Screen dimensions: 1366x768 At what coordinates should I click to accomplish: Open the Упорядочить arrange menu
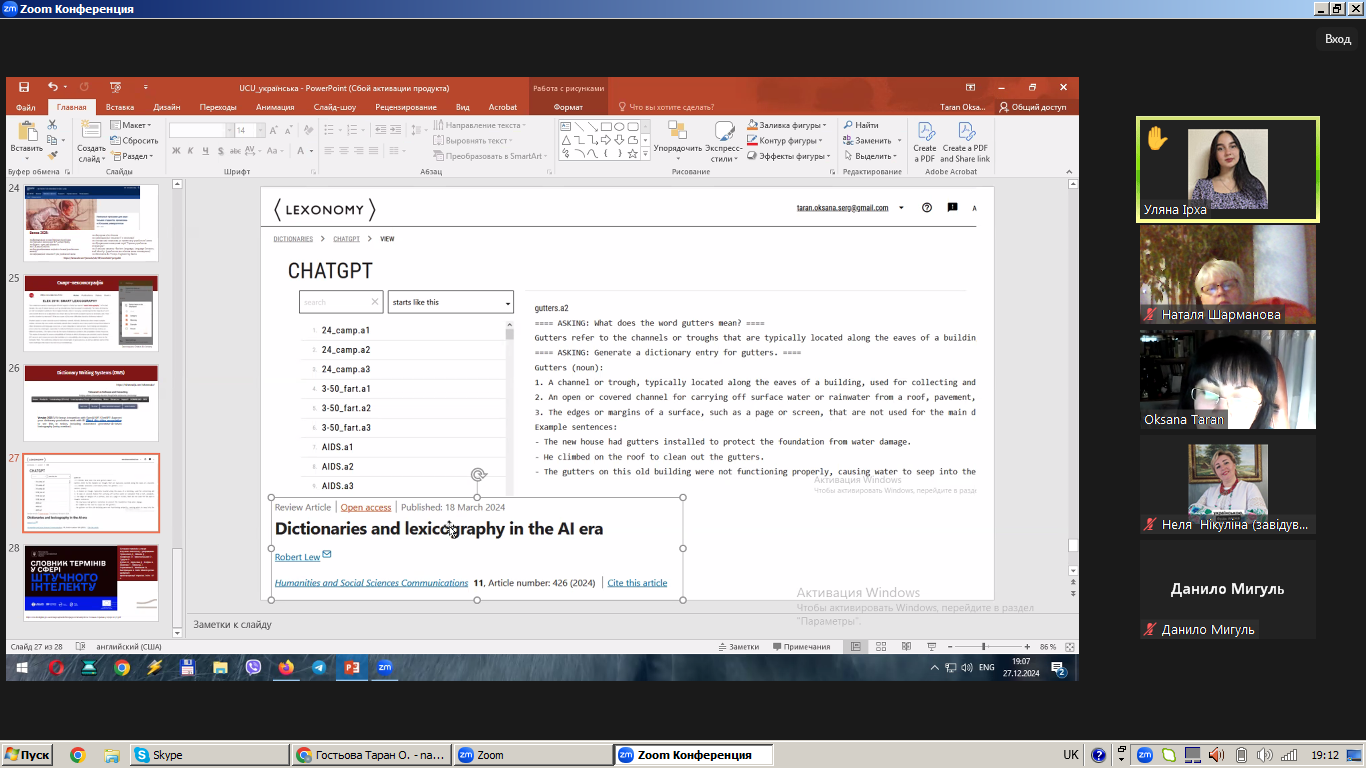(678, 141)
